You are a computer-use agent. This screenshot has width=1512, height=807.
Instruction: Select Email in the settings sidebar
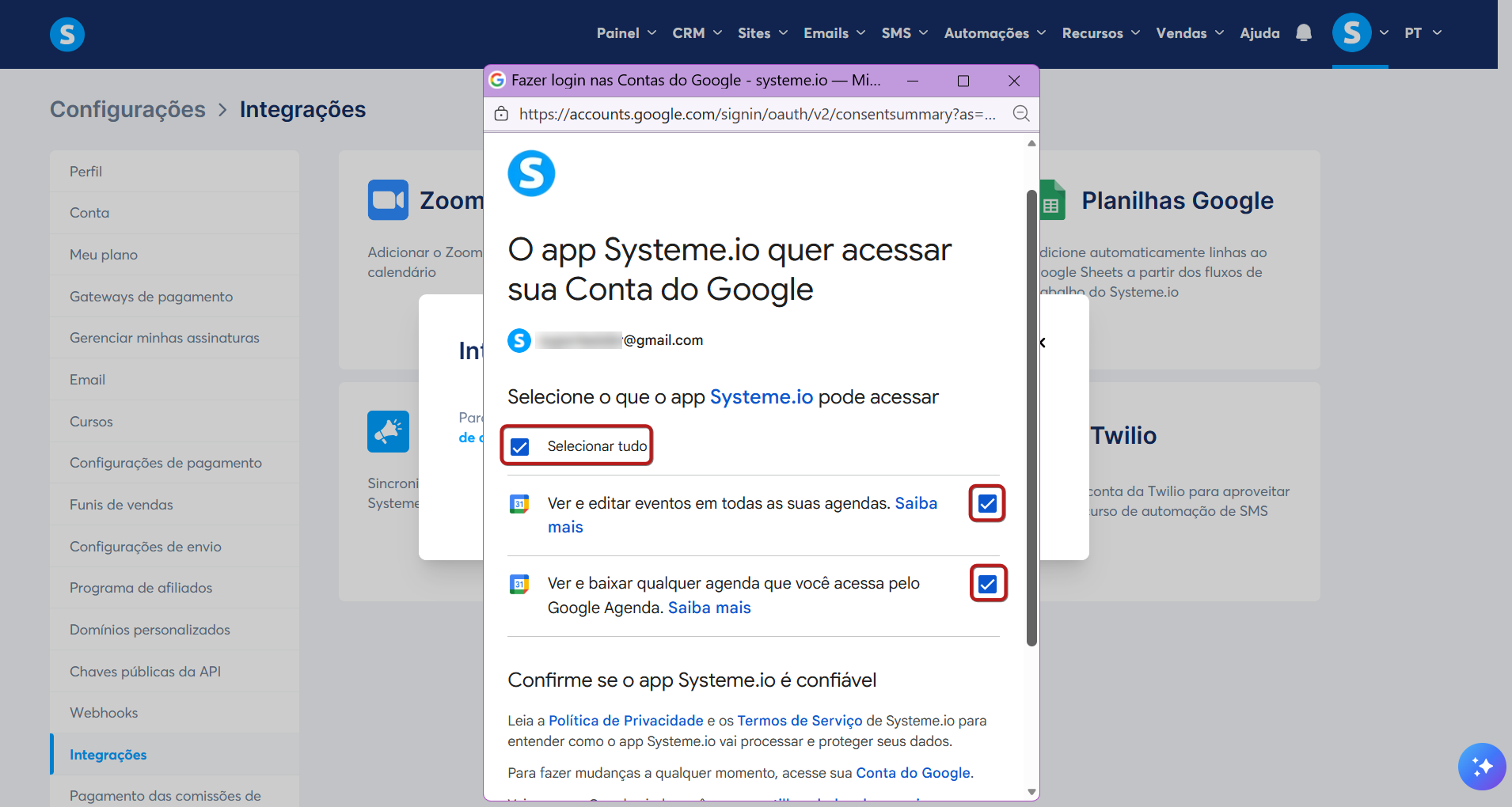(x=174, y=380)
